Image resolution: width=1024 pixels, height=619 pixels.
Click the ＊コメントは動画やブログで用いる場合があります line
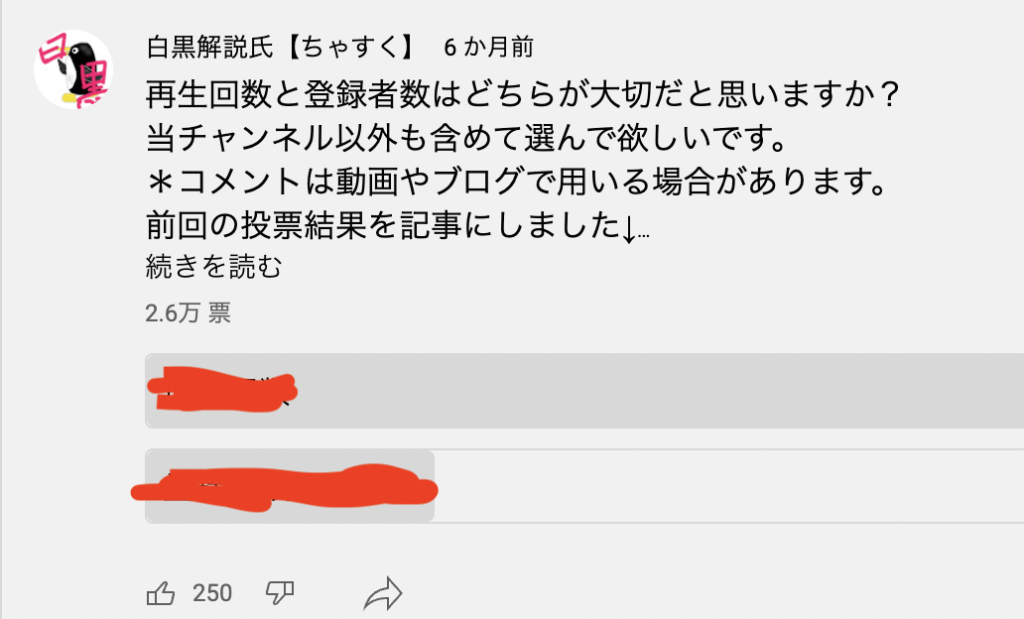pos(516,182)
